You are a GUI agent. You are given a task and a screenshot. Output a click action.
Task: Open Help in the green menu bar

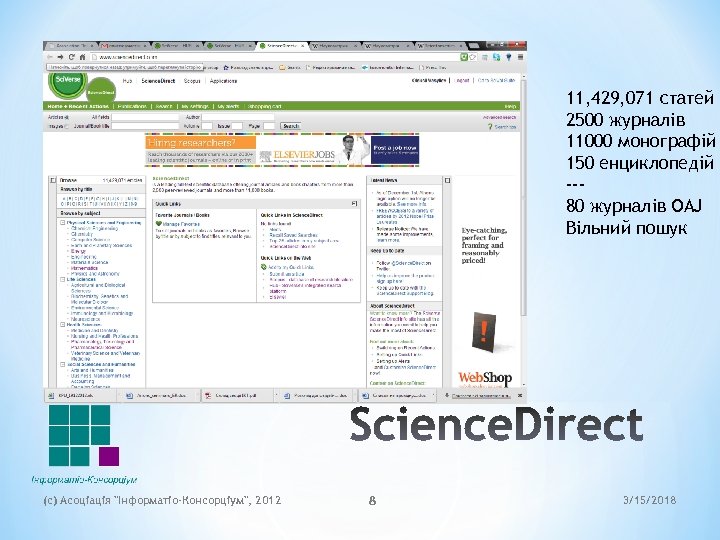point(510,106)
